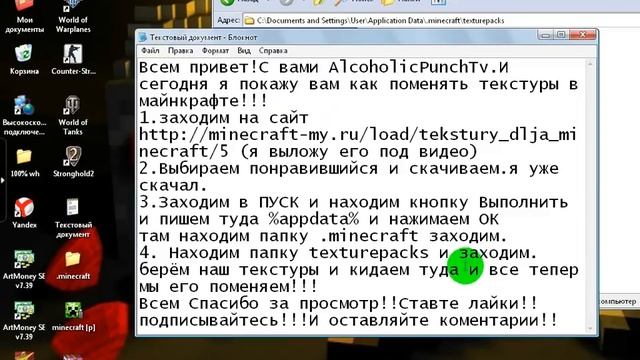The image size is (640, 360).
Task: Click Notepad vertical scrollbar up arrow
Action: pyautogui.click(x=590, y=64)
